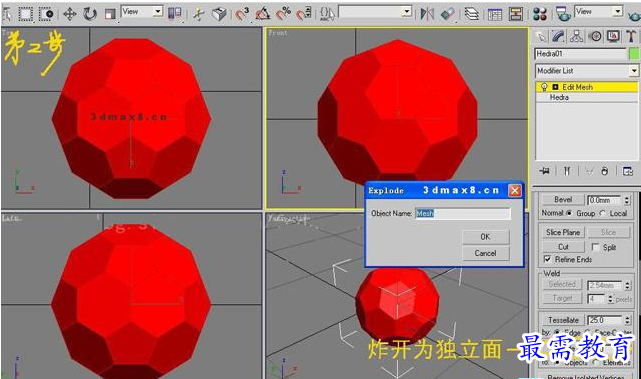Click Remove Modifier from stack icon
The width and height of the screenshot is (641, 379).
605,171
